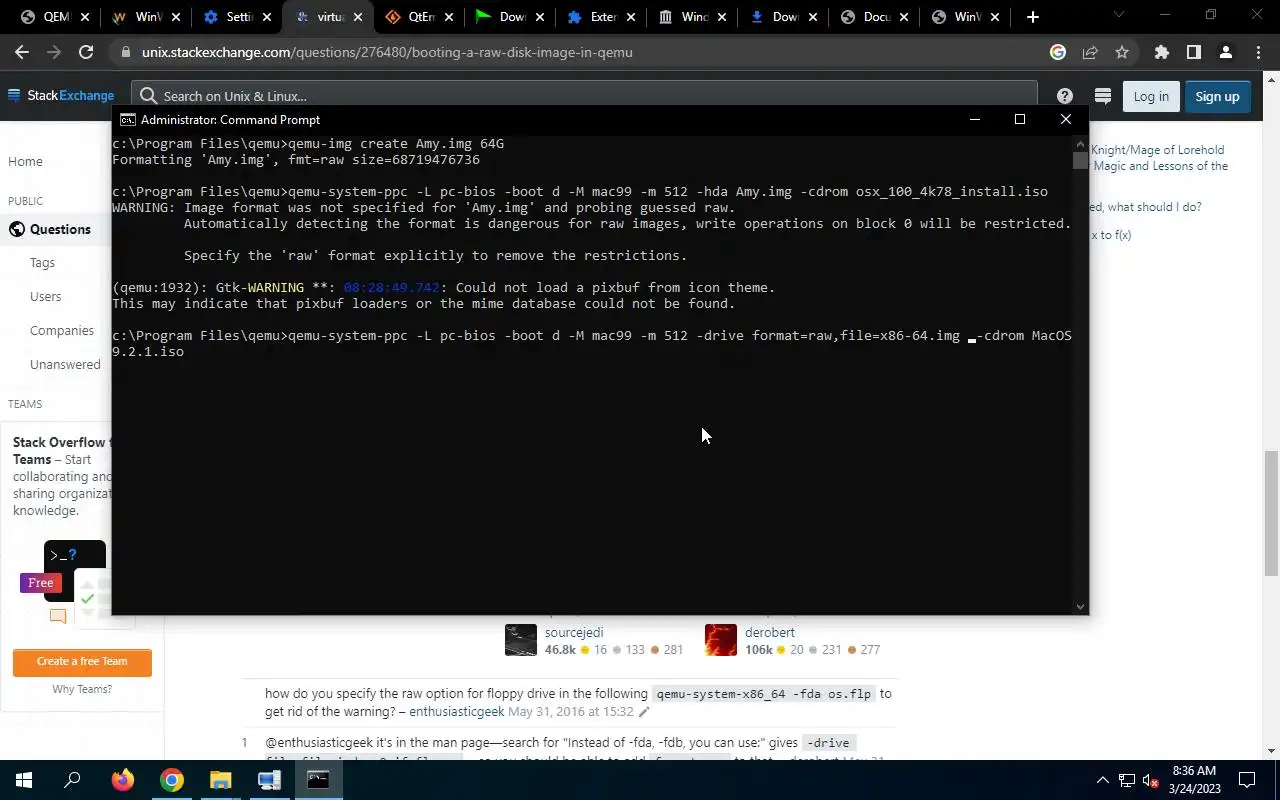Viewport: 1280px width, 800px height.
Task: Open the Command Prompt title bar icon
Action: [128, 119]
